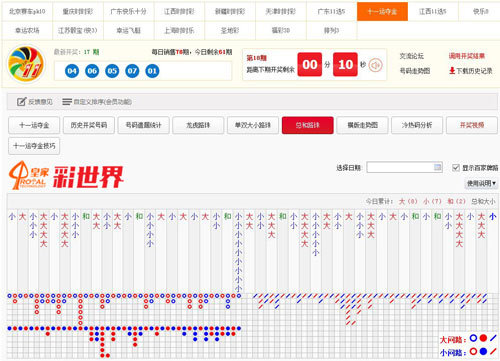Select the 天津时时彩 tab

[281, 11]
